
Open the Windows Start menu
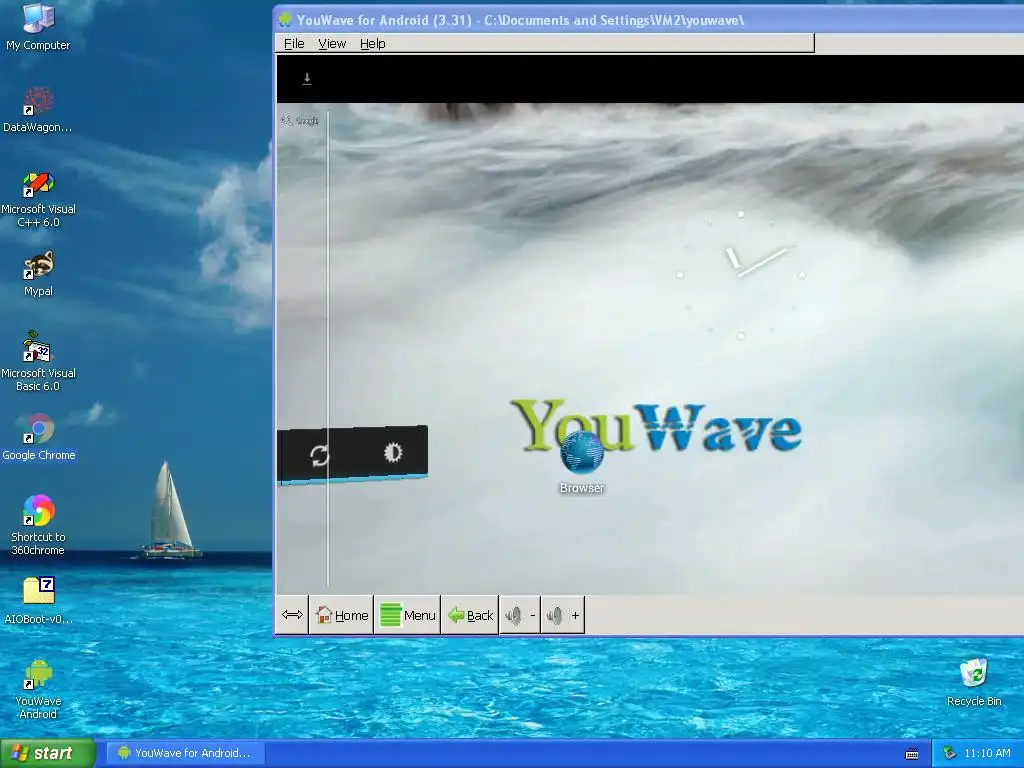[x=47, y=754]
